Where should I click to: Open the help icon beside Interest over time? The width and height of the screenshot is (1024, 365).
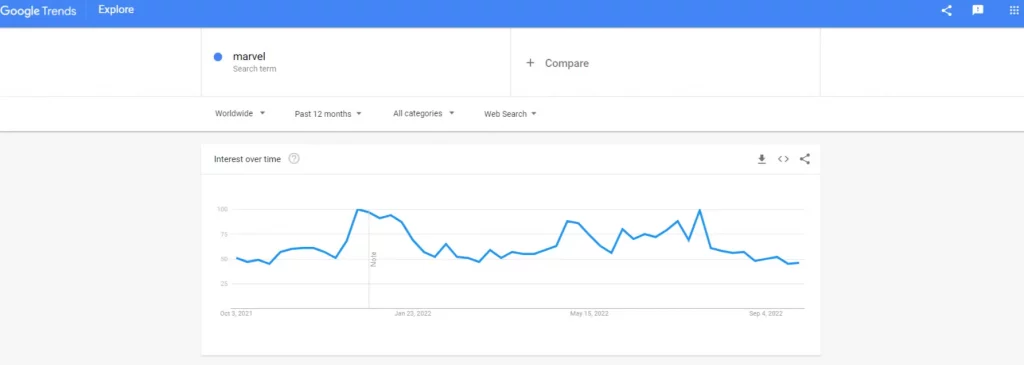[x=294, y=159]
